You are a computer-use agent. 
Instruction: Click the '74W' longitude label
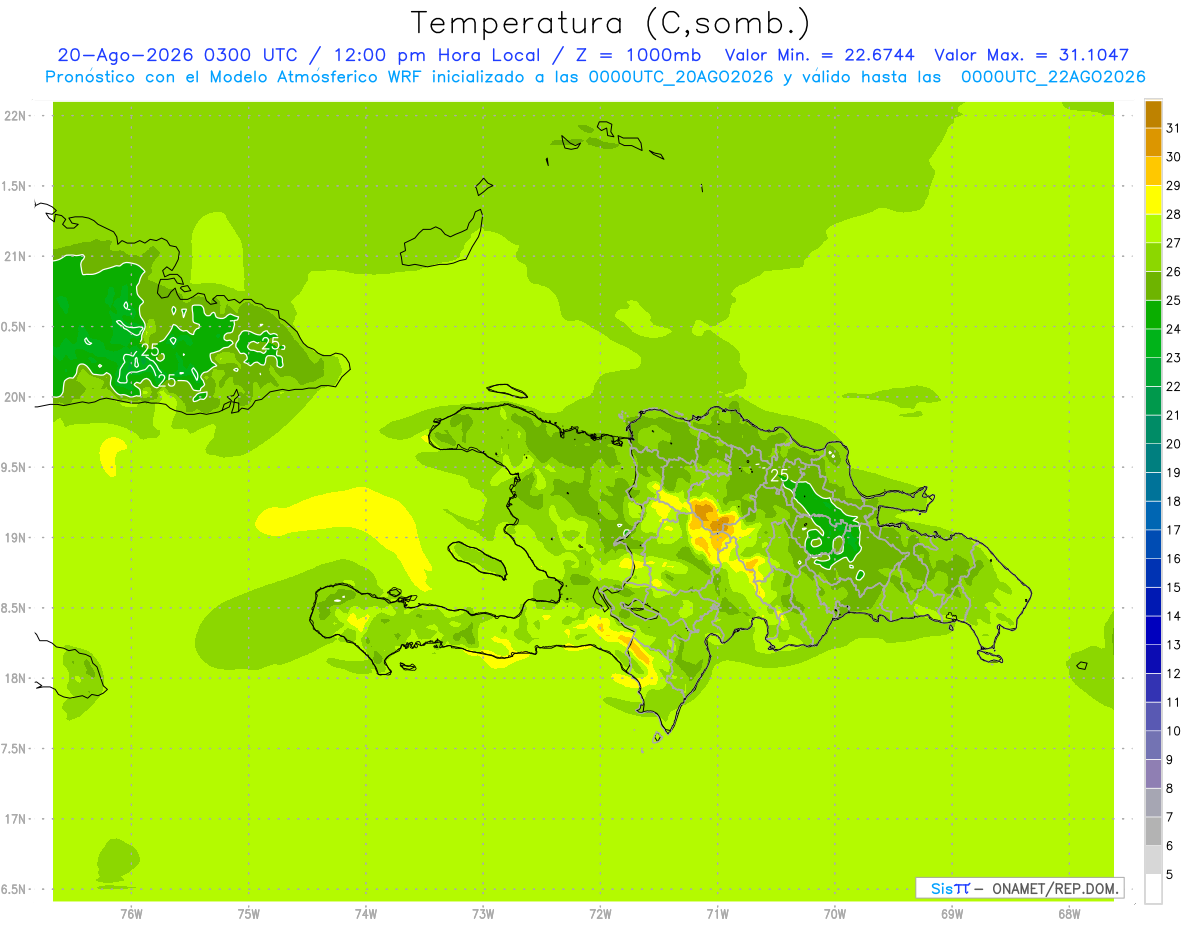(366, 914)
